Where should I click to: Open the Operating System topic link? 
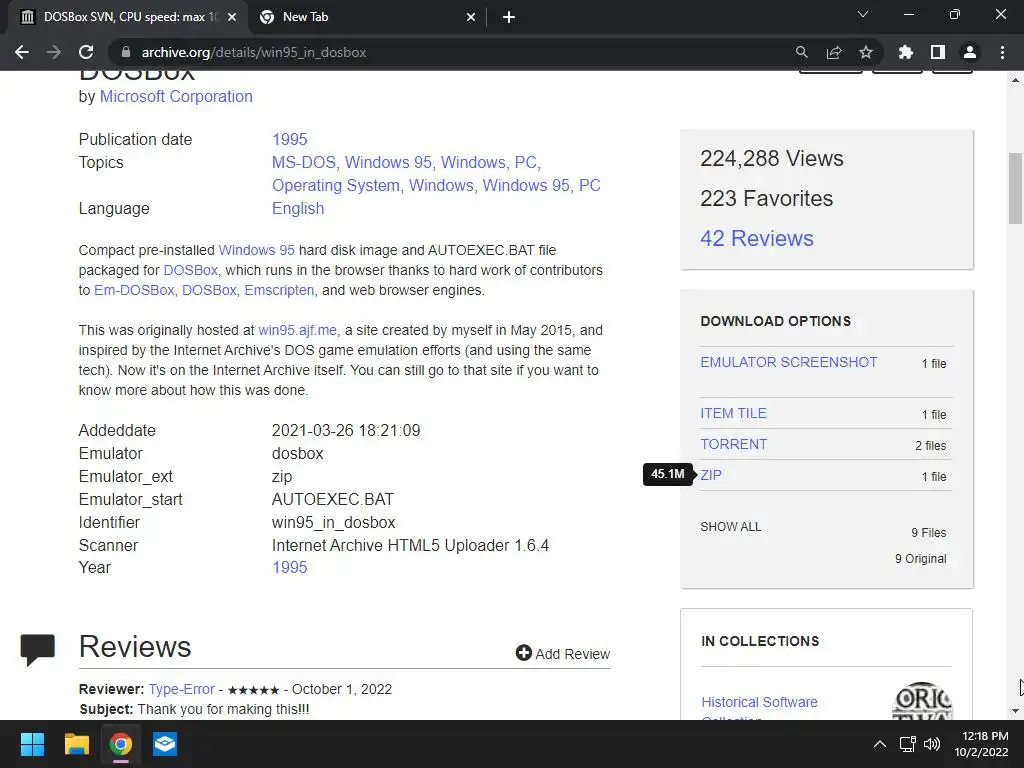[336, 185]
